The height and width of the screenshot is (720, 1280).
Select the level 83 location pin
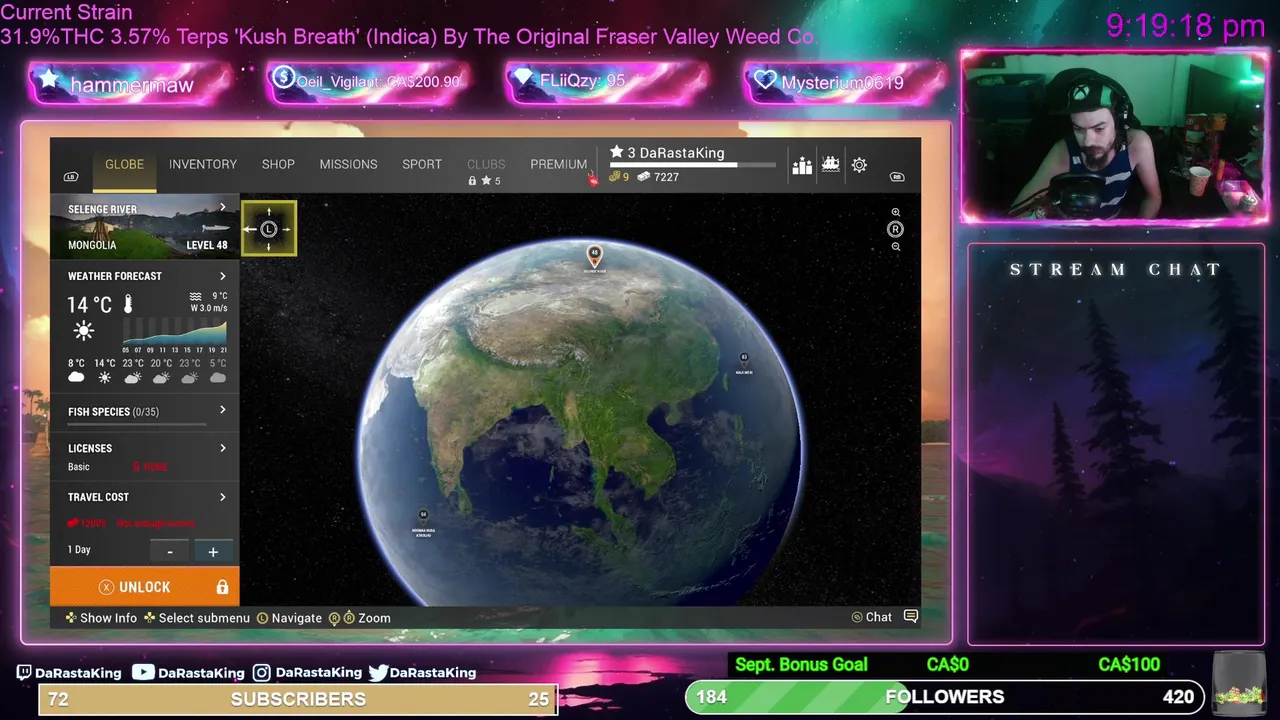[744, 359]
